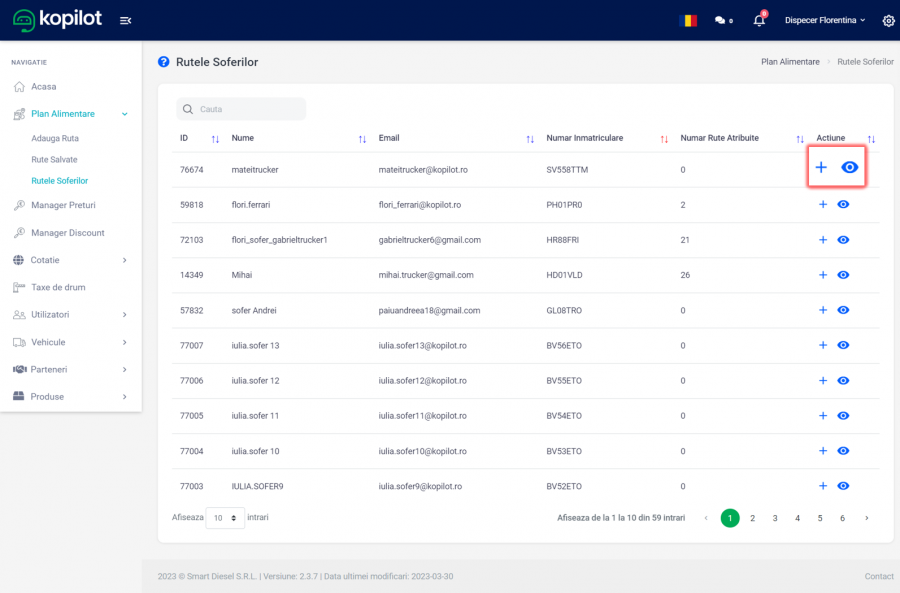Expand the Utilizatori menu
This screenshot has height=593, width=900.
70,314
